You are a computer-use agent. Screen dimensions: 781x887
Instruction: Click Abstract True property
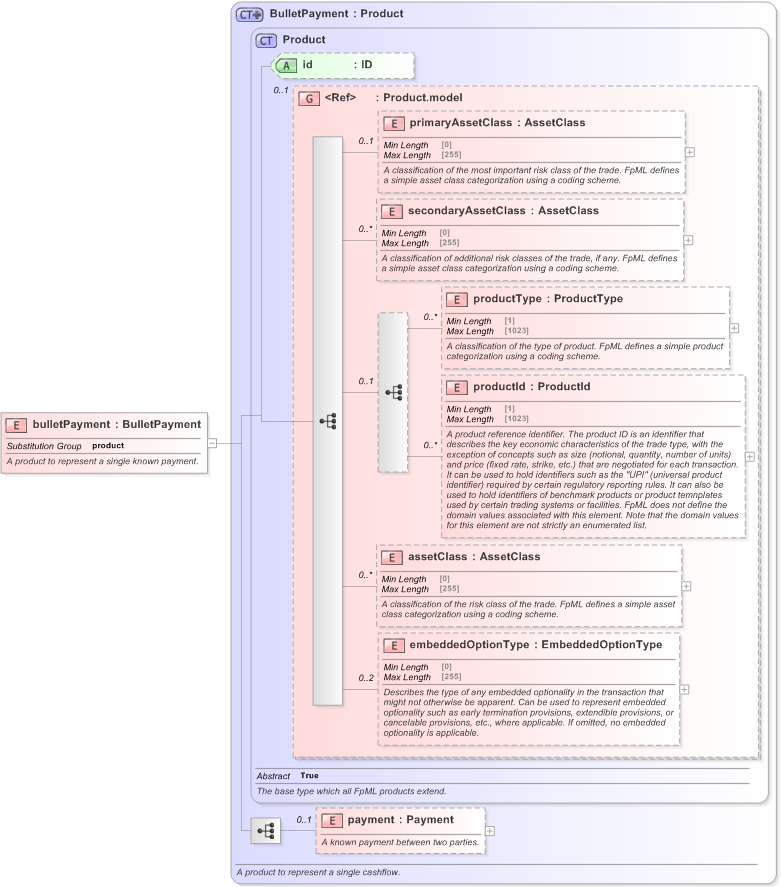coord(287,776)
